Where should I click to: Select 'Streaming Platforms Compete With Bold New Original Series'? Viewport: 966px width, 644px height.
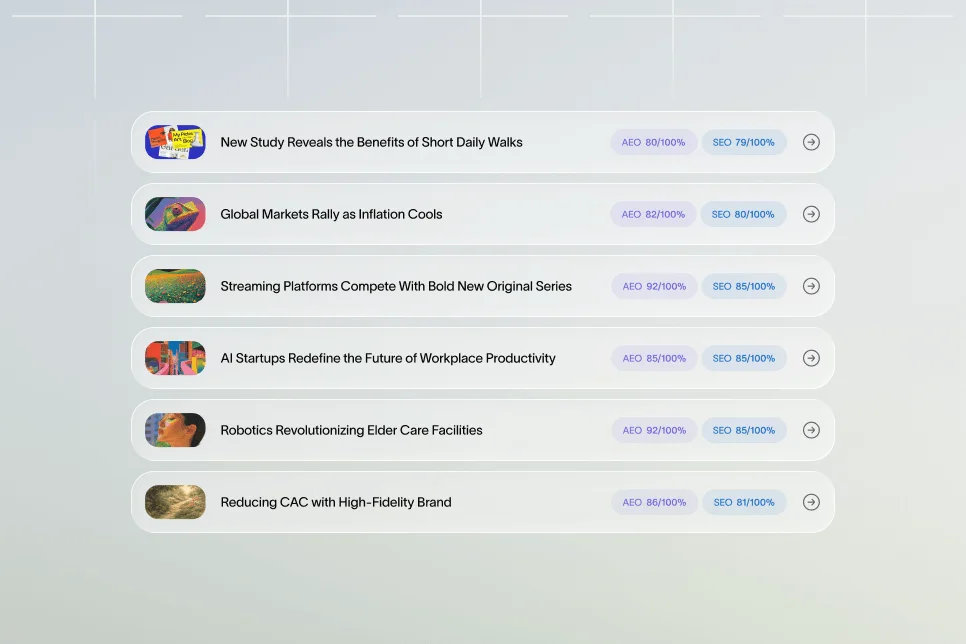[x=396, y=286]
